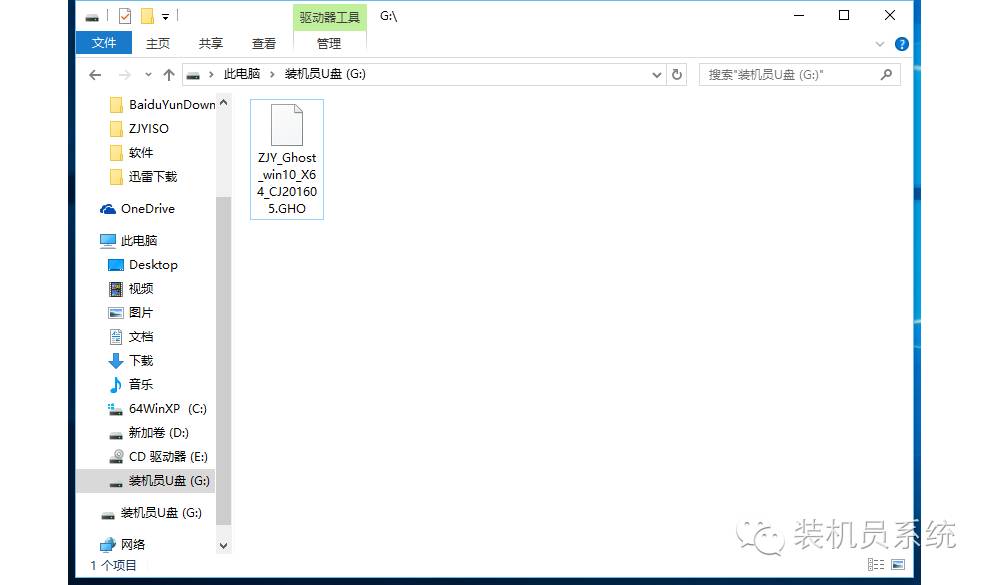Viewport: 990px width, 585px height.
Task: Click the back navigation arrow
Action: 95,73
